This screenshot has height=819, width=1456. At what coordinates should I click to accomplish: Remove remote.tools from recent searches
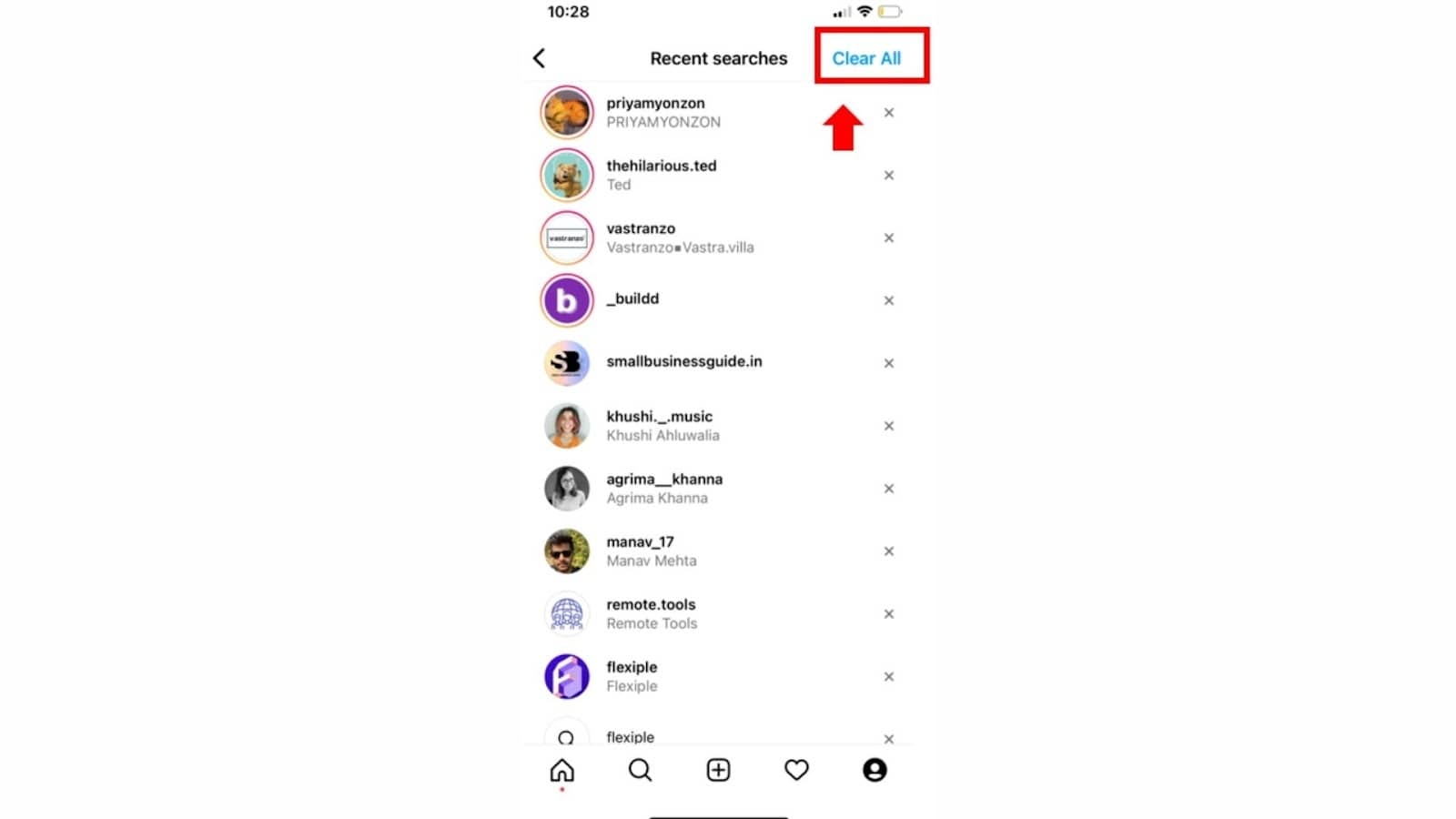point(889,614)
